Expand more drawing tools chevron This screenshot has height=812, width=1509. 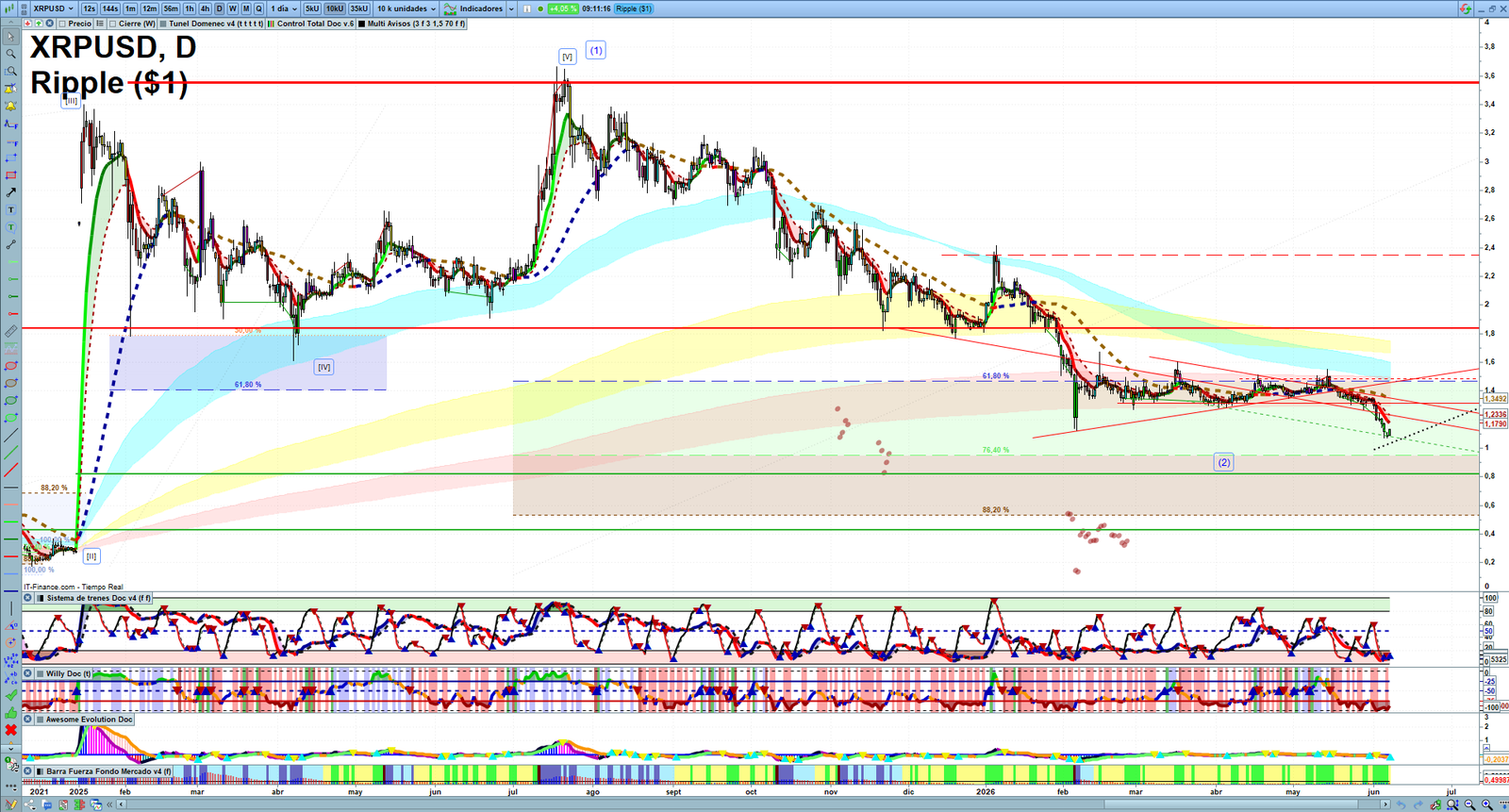click(x=10, y=749)
